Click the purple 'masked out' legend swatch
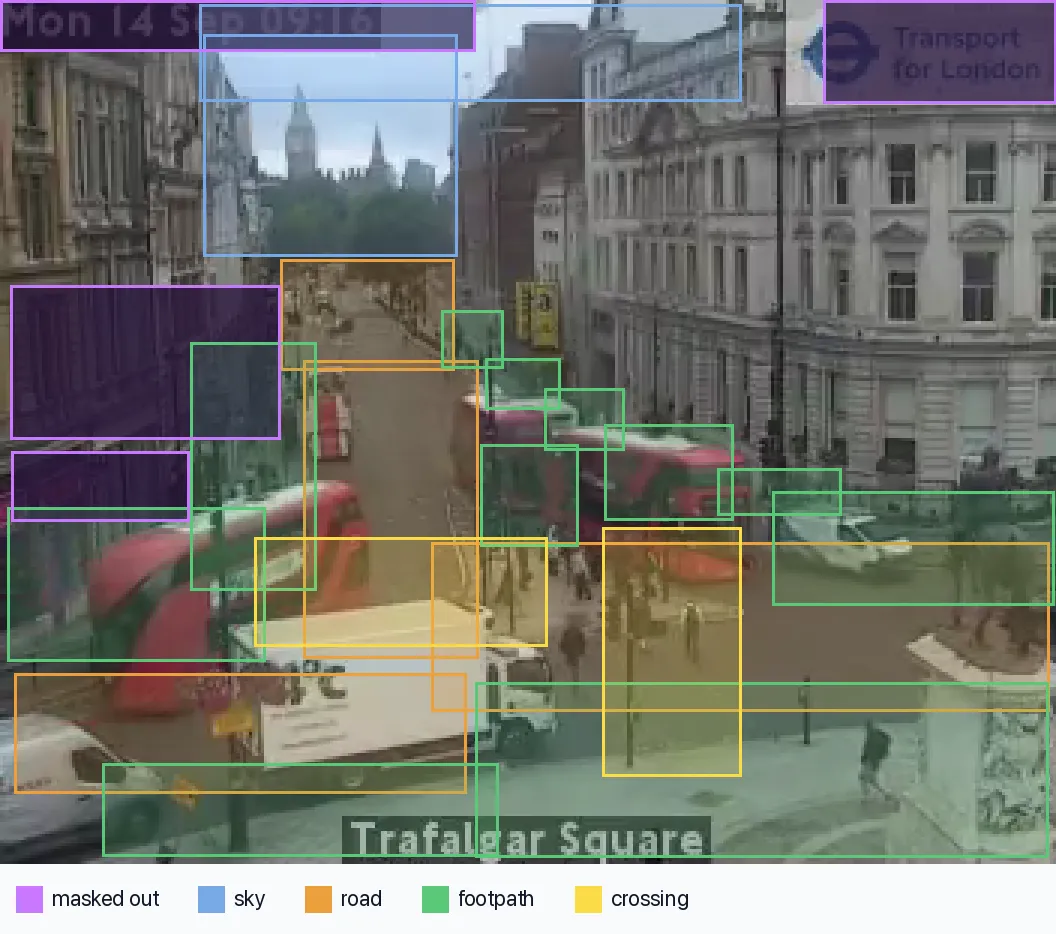 coord(29,900)
